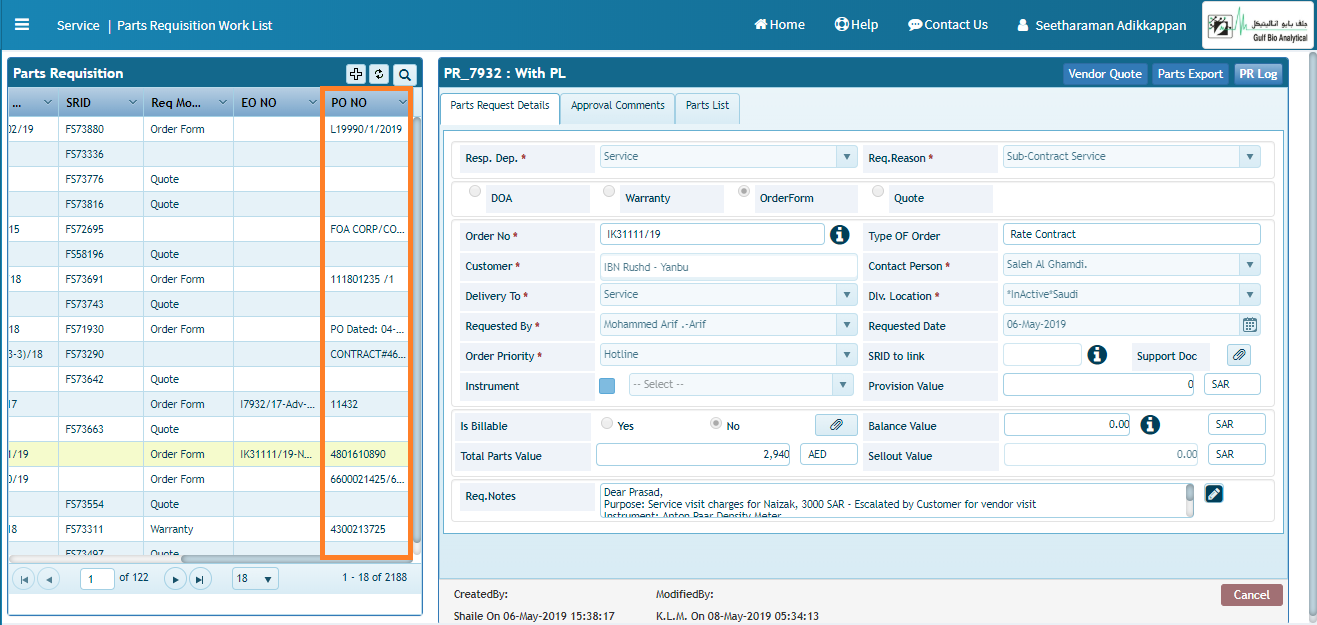Expand the Contact Person dropdown
The height and width of the screenshot is (625, 1317).
(x=1250, y=265)
